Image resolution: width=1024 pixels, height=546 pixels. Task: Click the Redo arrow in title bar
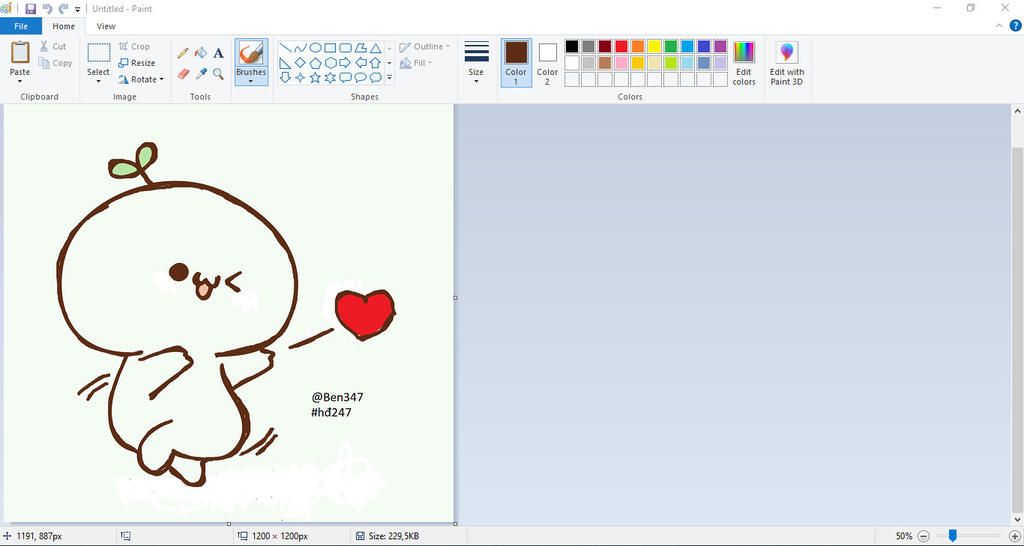[x=63, y=8]
